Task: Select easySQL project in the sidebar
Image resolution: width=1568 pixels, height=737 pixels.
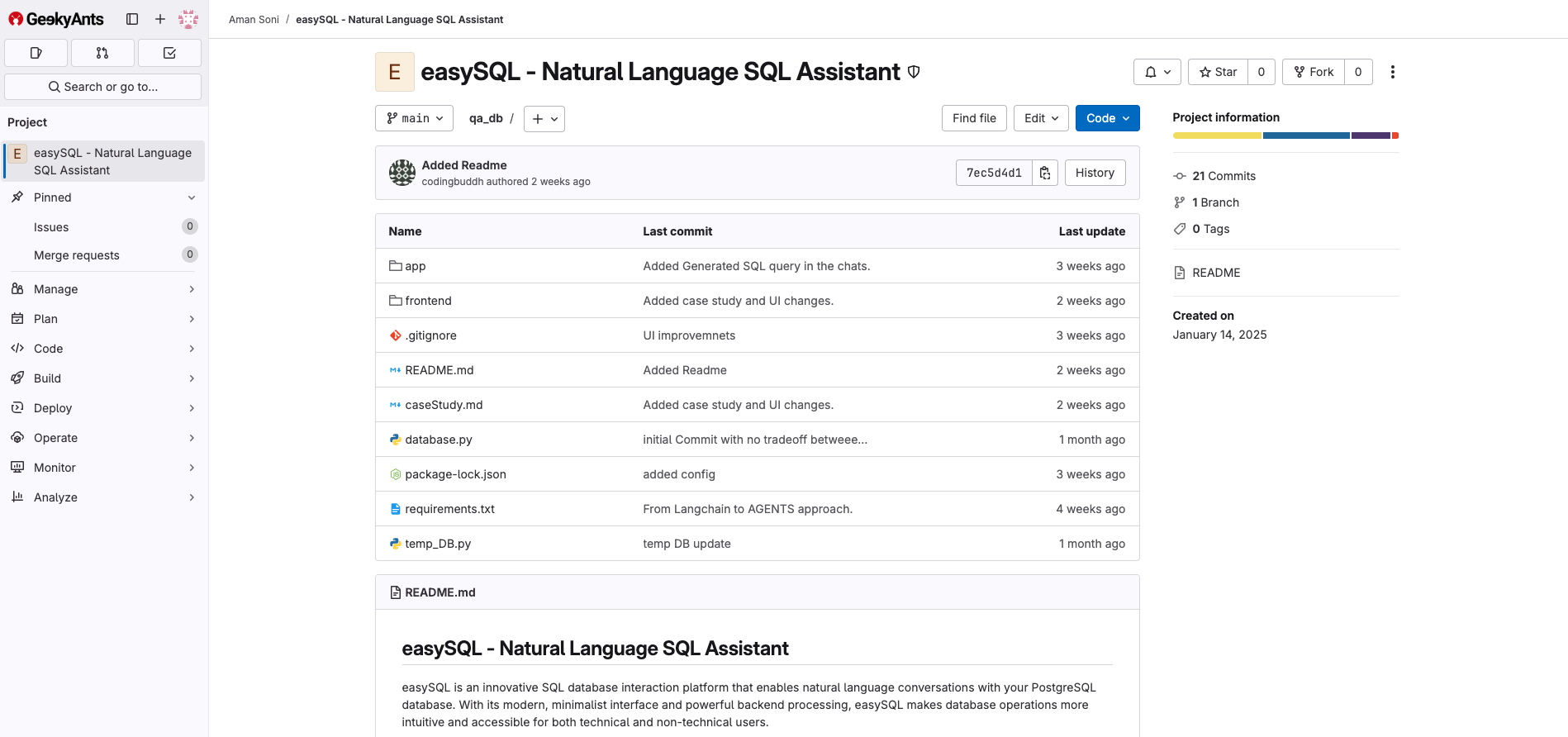Action: pyautogui.click(x=104, y=161)
